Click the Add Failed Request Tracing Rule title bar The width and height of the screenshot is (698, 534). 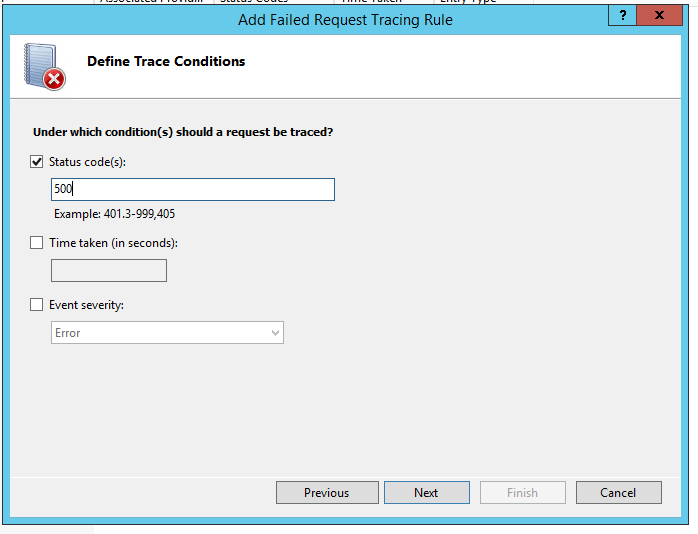coord(345,20)
